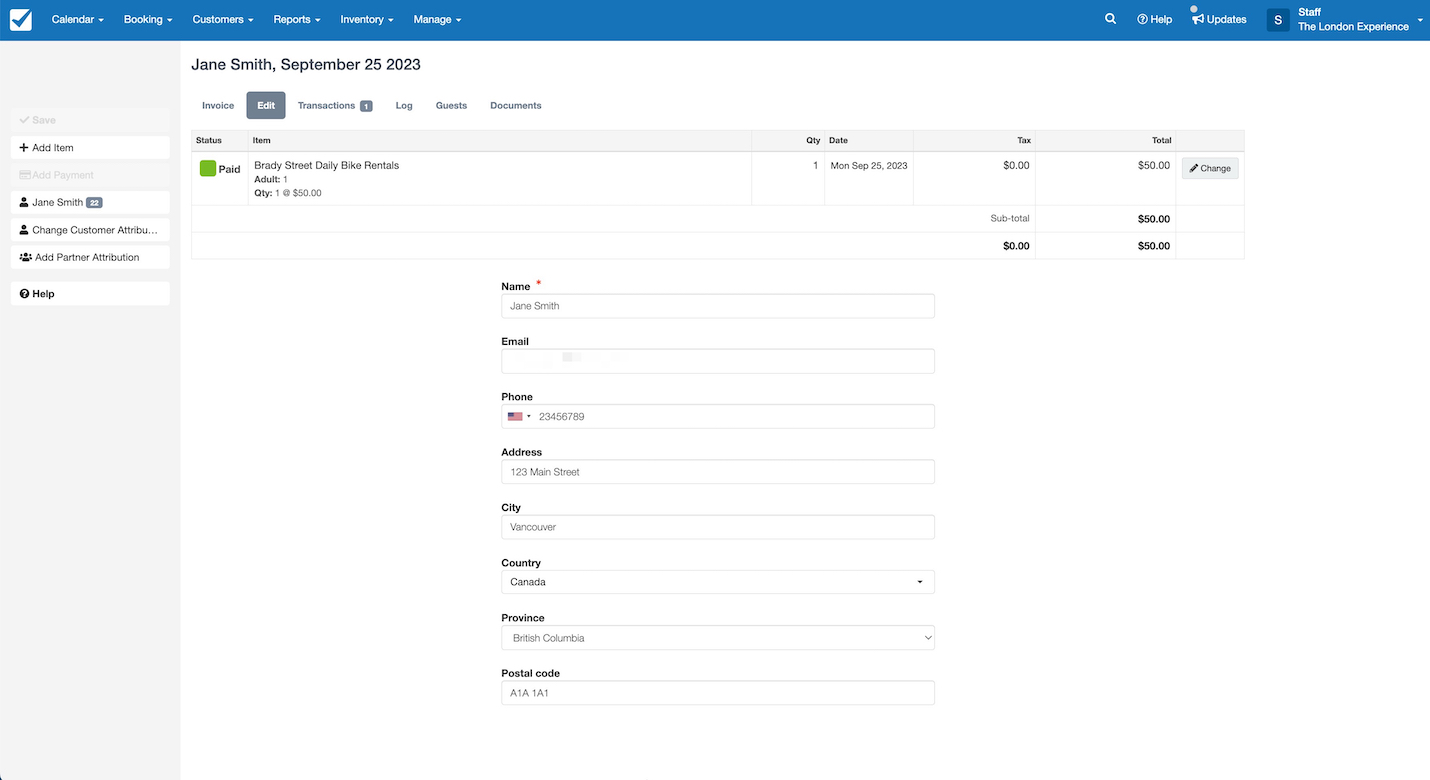Open the Province dropdown showing British Columbia

718,637
